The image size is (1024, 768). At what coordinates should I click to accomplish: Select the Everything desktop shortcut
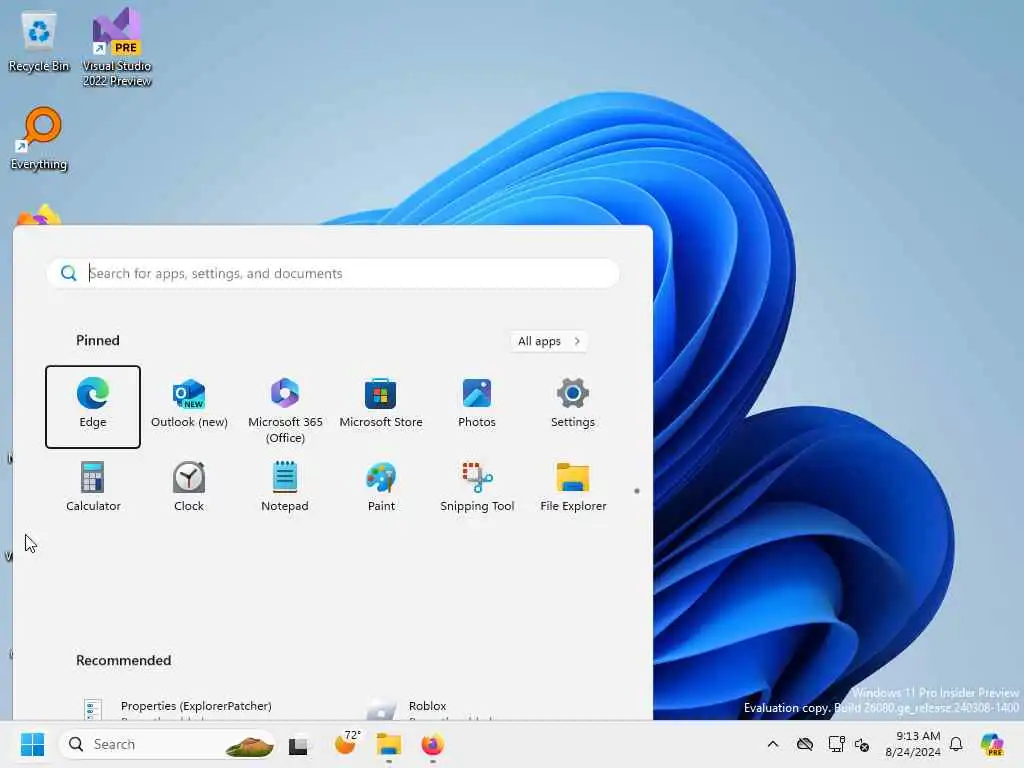39,139
